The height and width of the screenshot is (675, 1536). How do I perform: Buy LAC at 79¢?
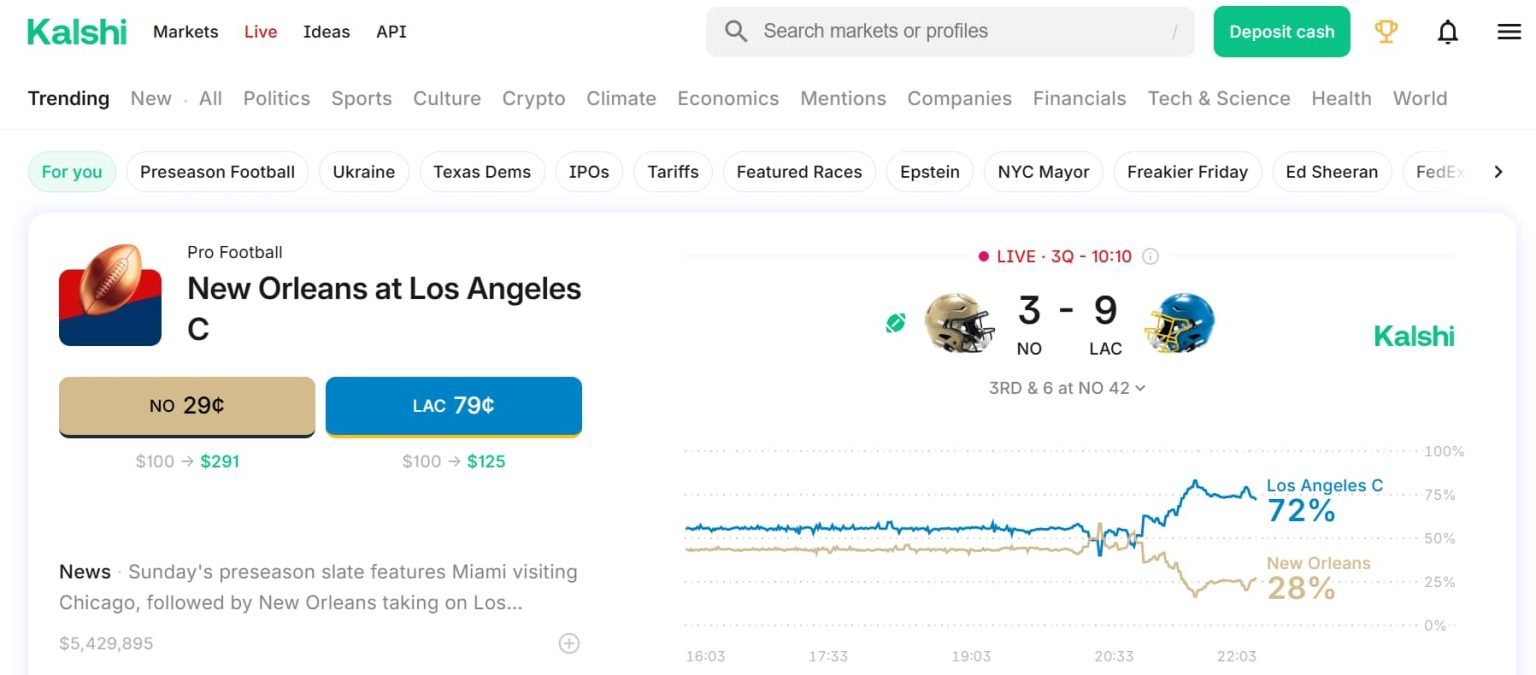(x=453, y=406)
